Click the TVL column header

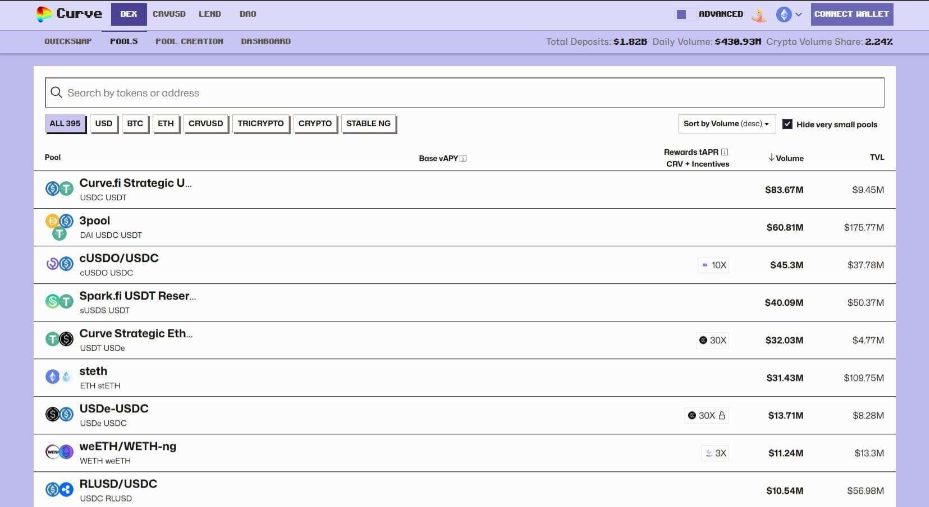877,157
